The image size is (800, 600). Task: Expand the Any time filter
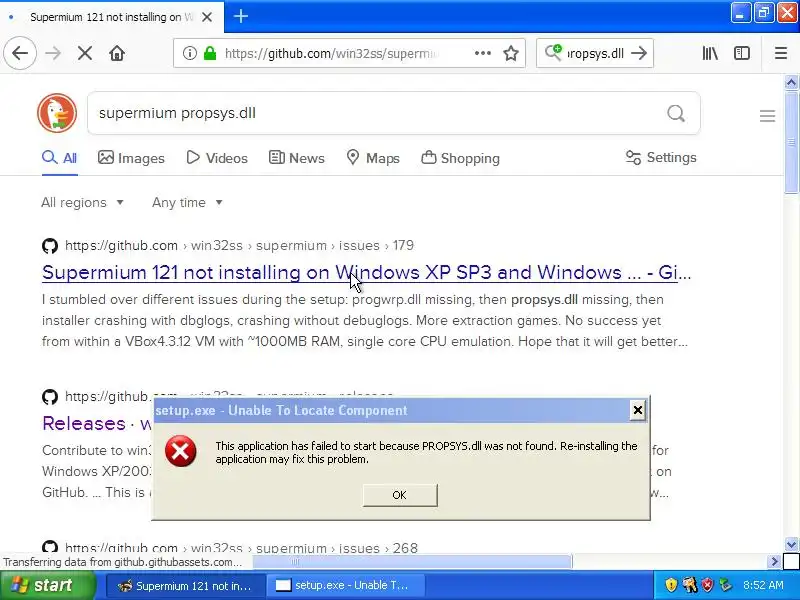[x=187, y=203]
